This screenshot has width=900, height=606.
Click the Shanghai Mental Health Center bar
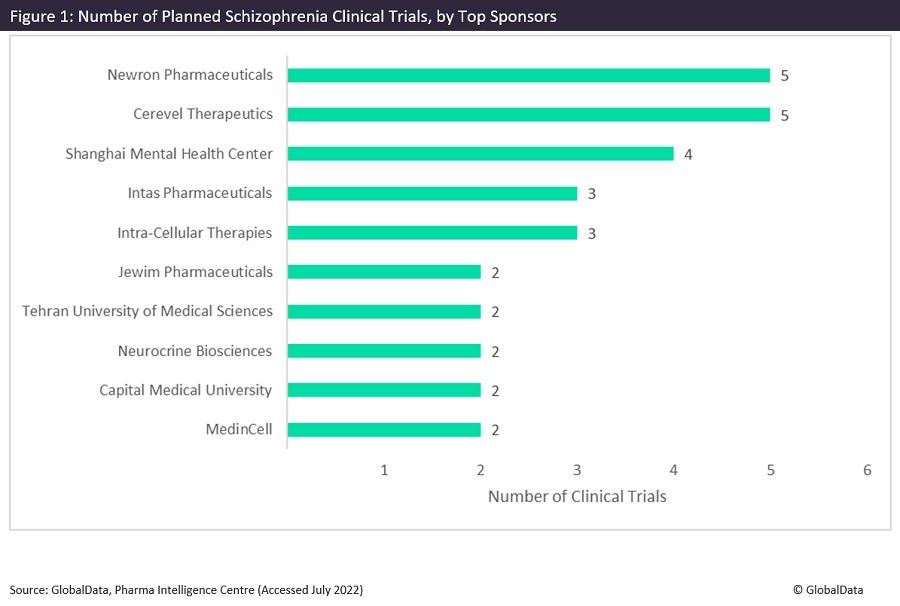(480, 154)
